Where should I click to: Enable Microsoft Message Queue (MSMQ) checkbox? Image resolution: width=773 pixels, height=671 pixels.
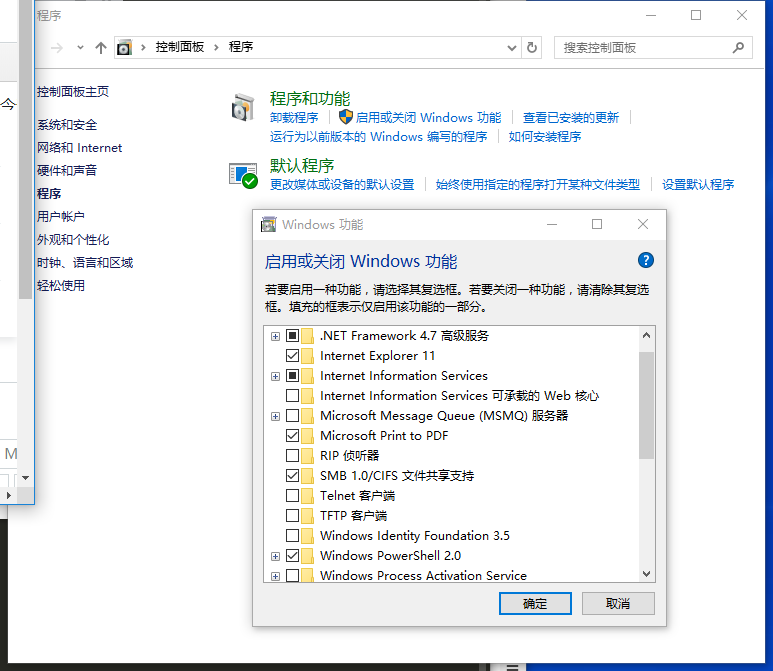tap(292, 416)
